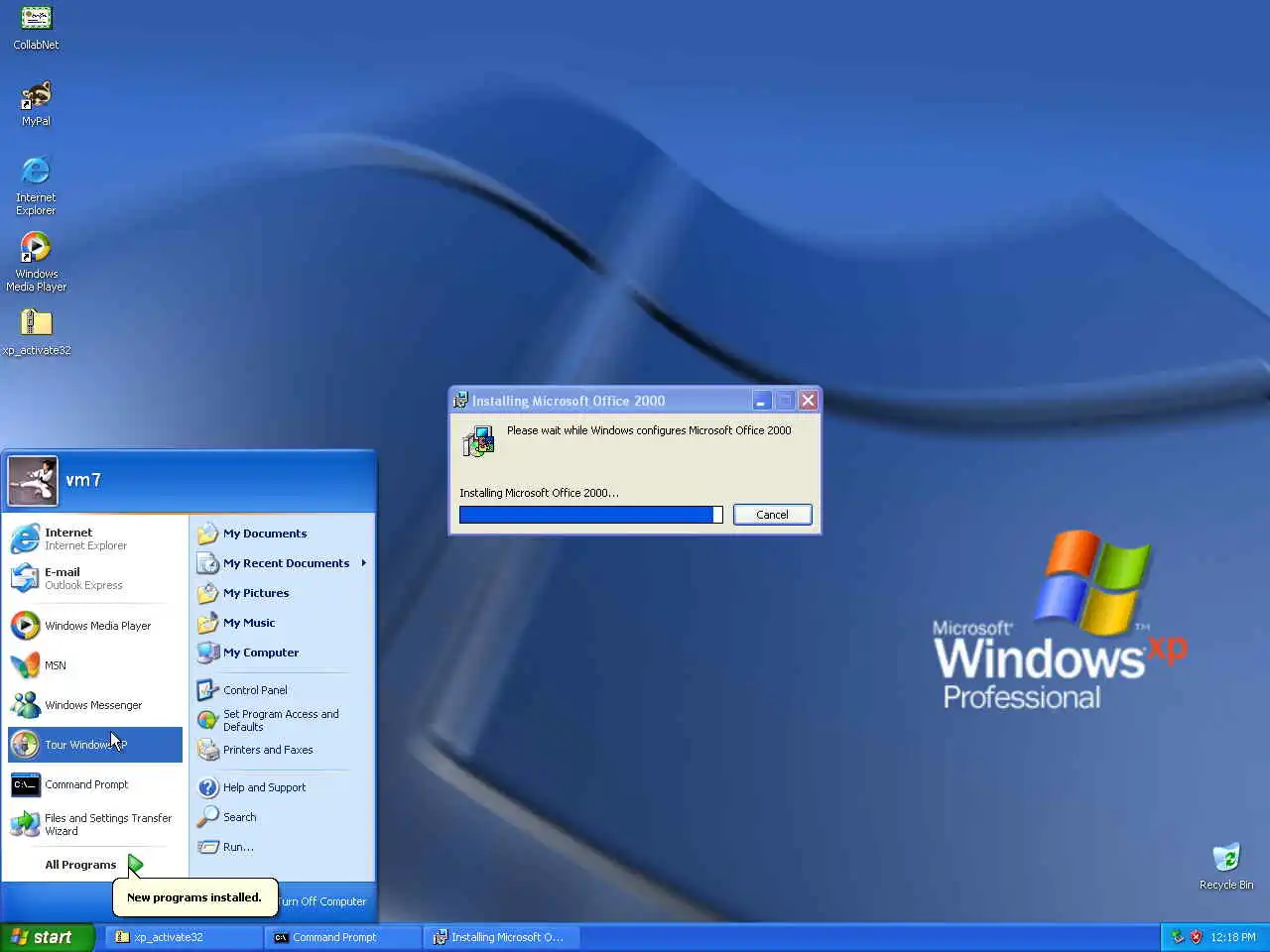Screen dimensions: 1270x952
Task: Open Internet Explorer from Start menu
Action: click(95, 538)
